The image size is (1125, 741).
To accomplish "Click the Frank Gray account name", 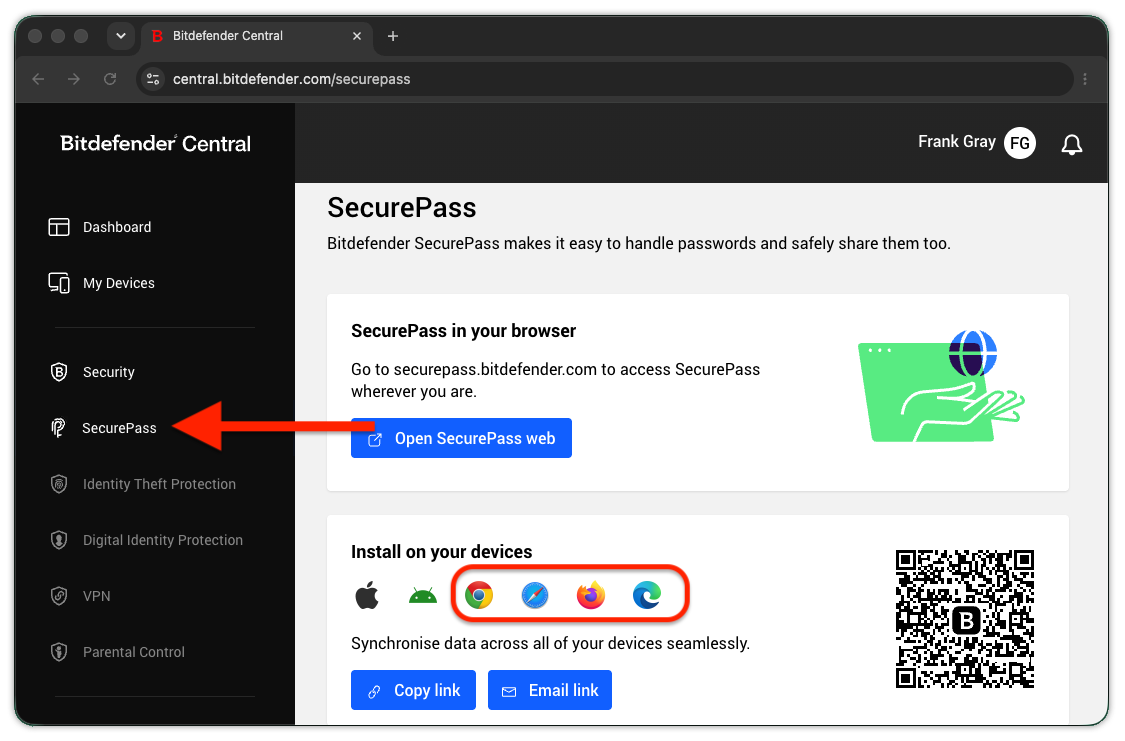I will 956,141.
